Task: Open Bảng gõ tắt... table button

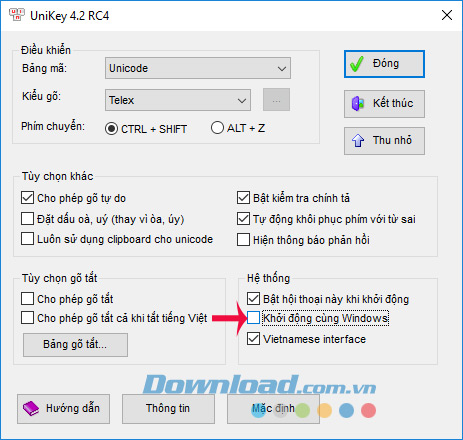Action: (75, 345)
